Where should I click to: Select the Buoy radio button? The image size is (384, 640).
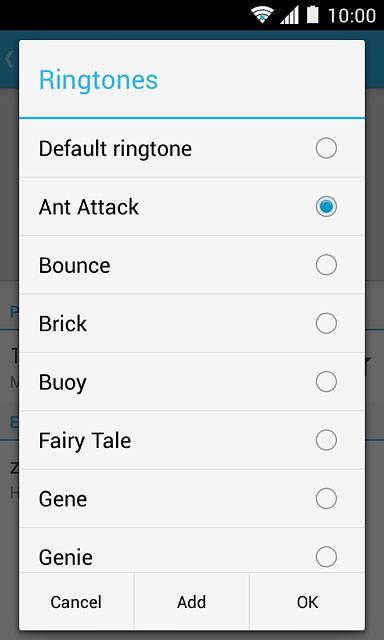coord(326,382)
